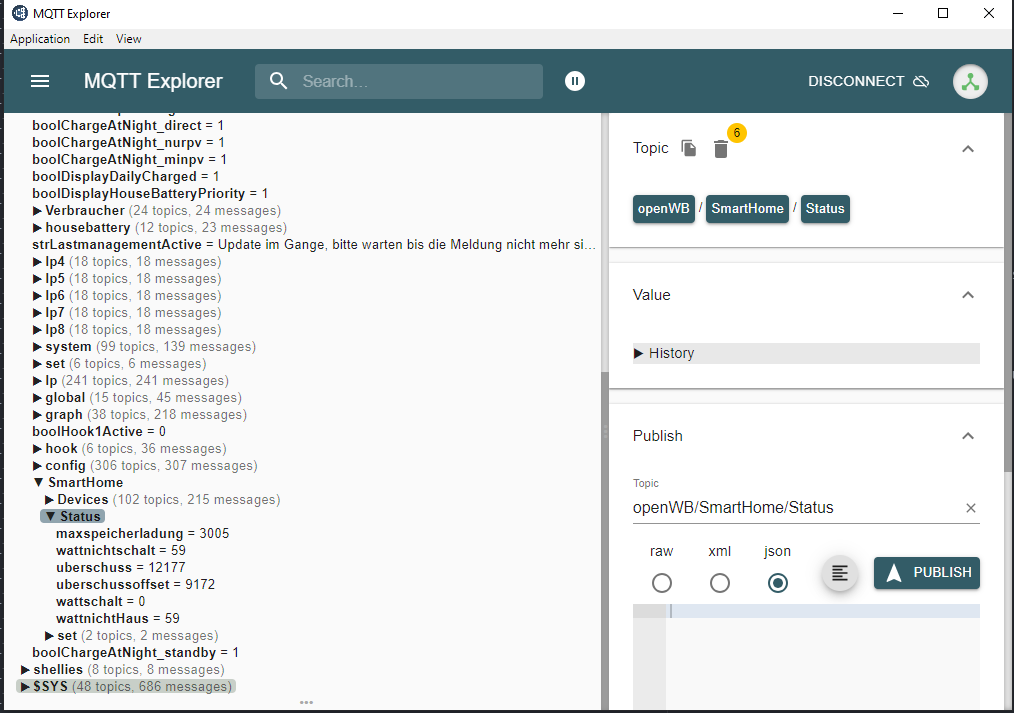Expand the hook tree node
Screen dimensions: 1014x713
tap(38, 449)
